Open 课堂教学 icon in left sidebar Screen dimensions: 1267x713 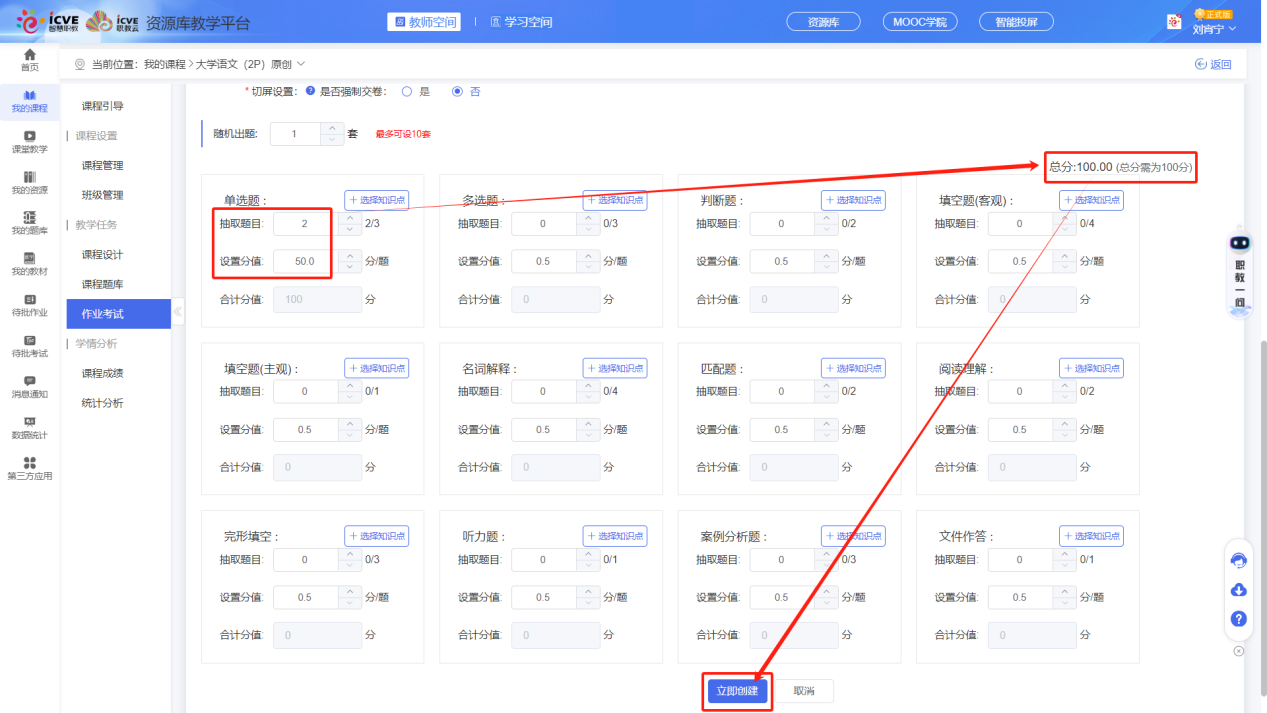click(x=30, y=141)
